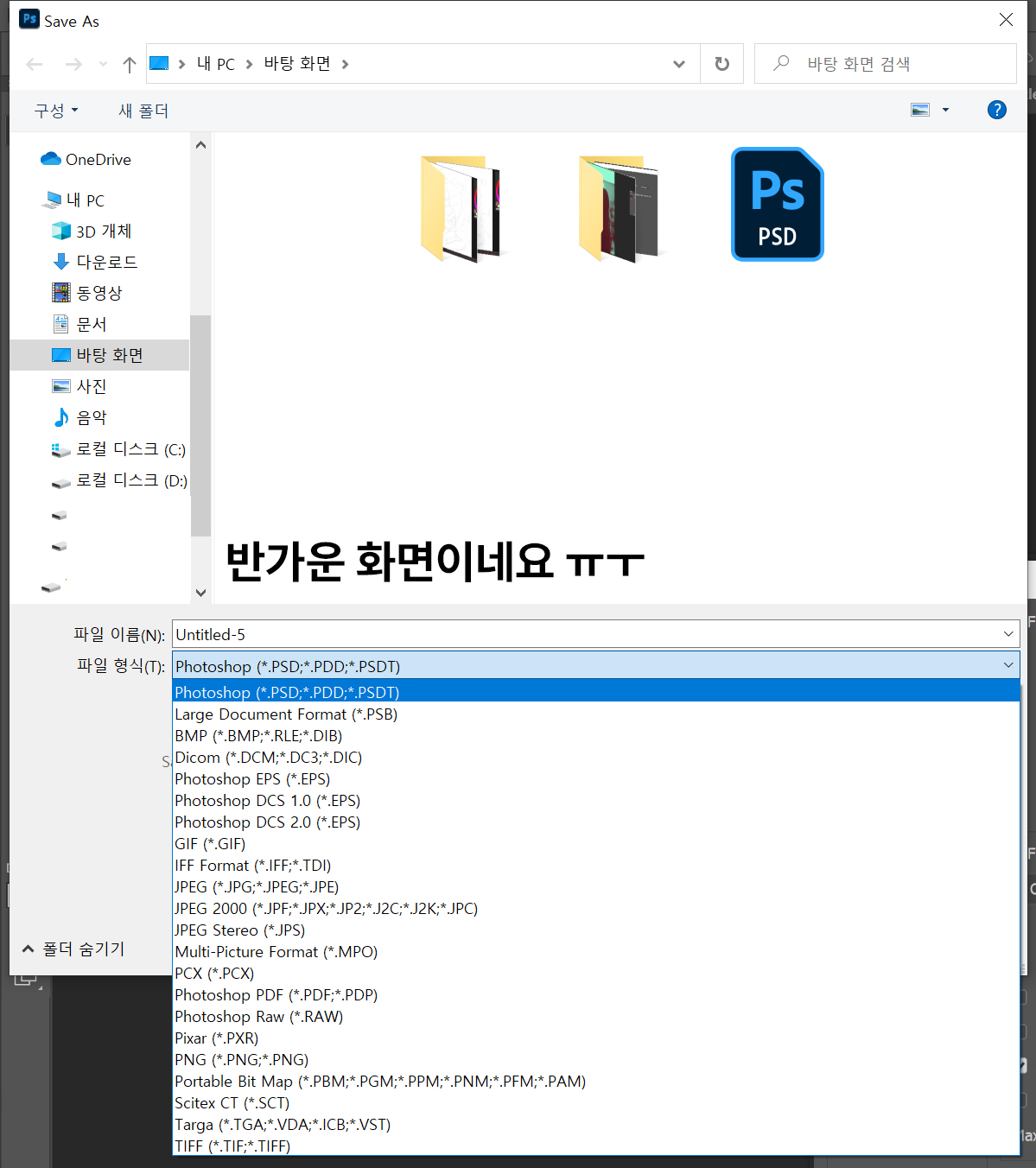Screen dimensions: 1036x1168
Task: Open the 사진 folder
Action: [x=79, y=386]
